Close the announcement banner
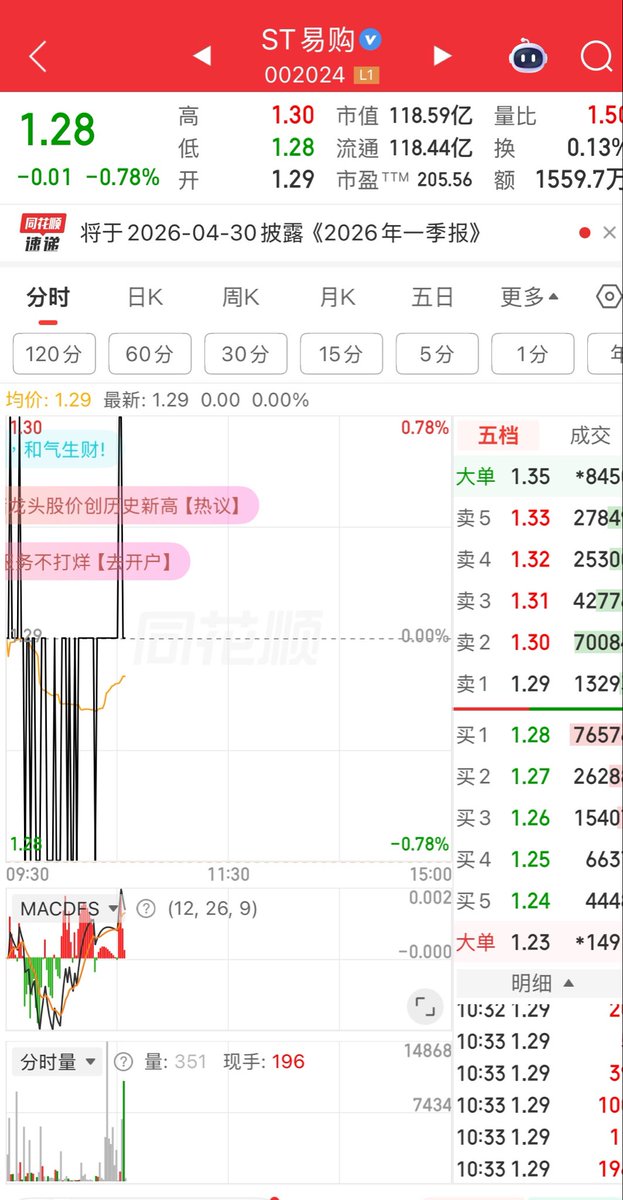 [609, 233]
